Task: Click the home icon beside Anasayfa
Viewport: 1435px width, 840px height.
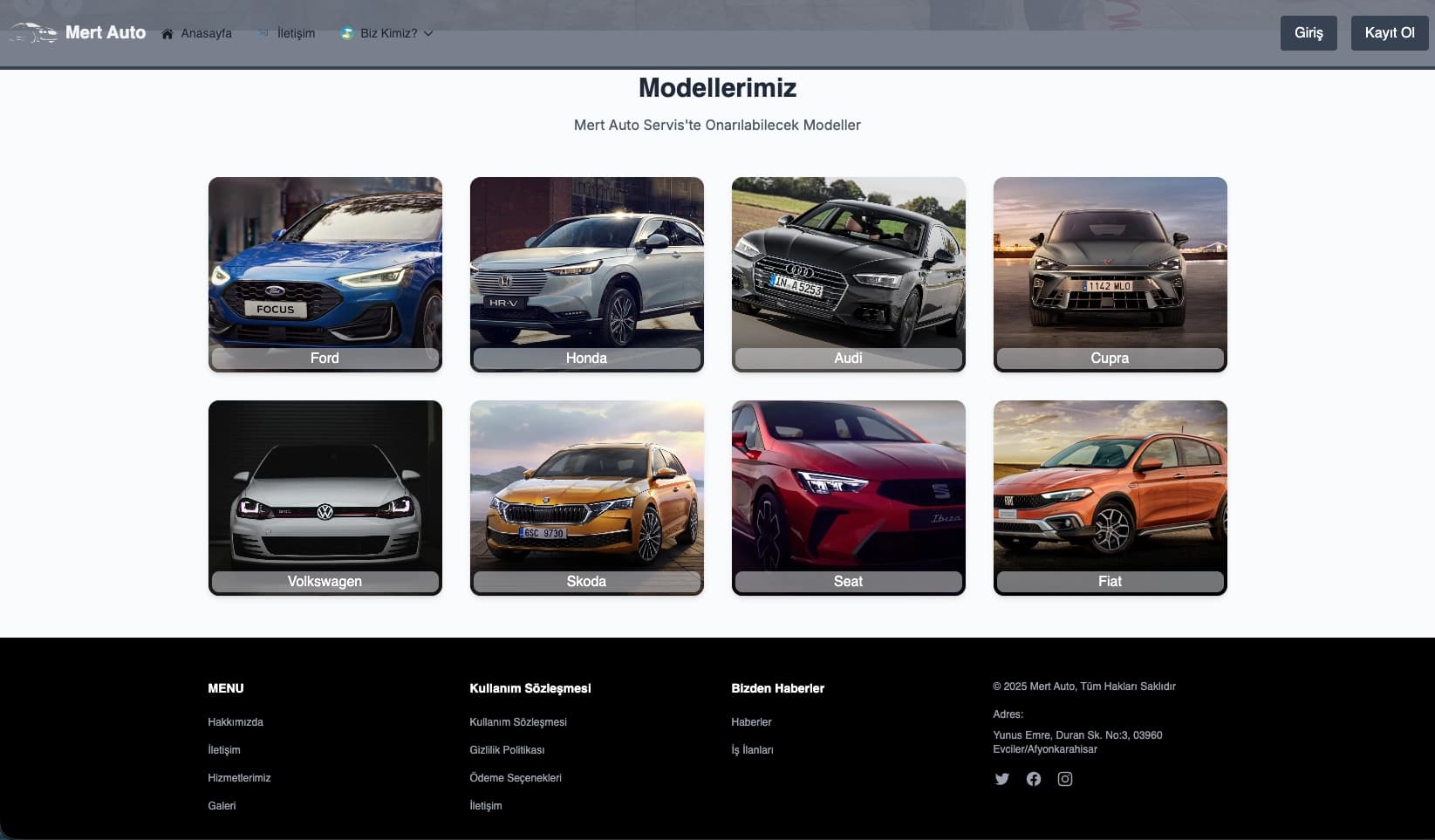Action: (x=167, y=33)
